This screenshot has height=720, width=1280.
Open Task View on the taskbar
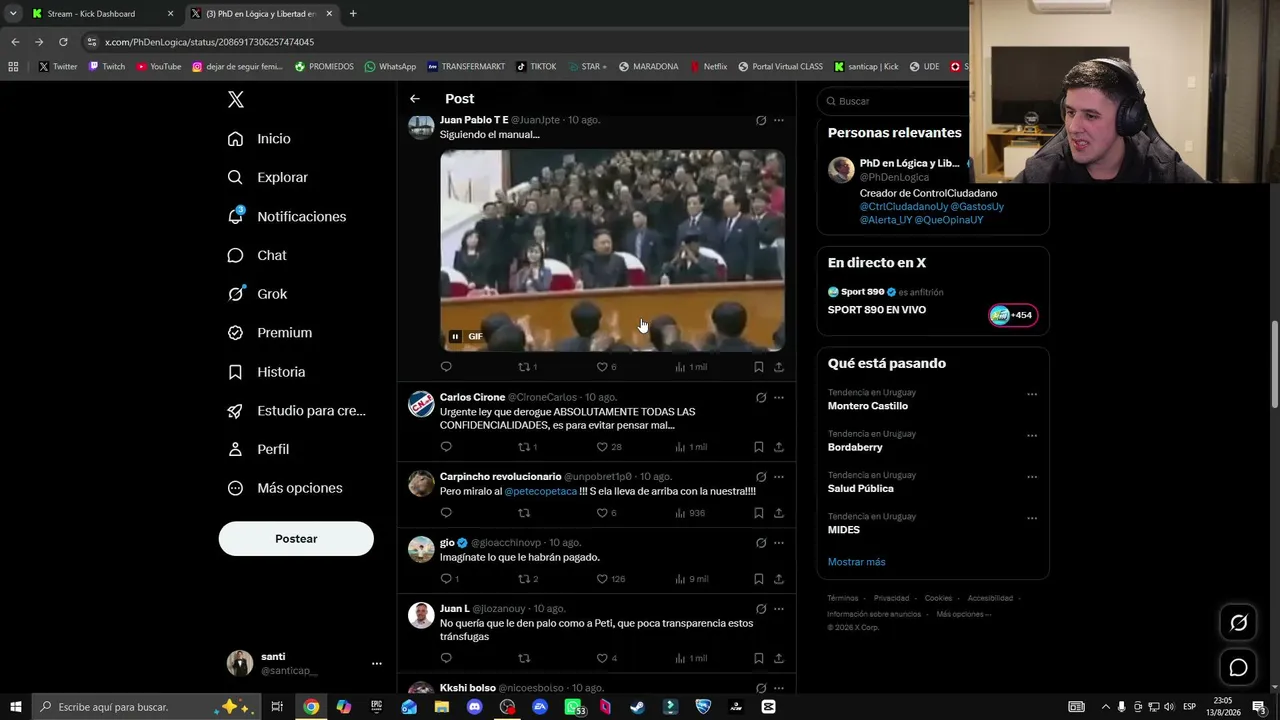[277, 707]
